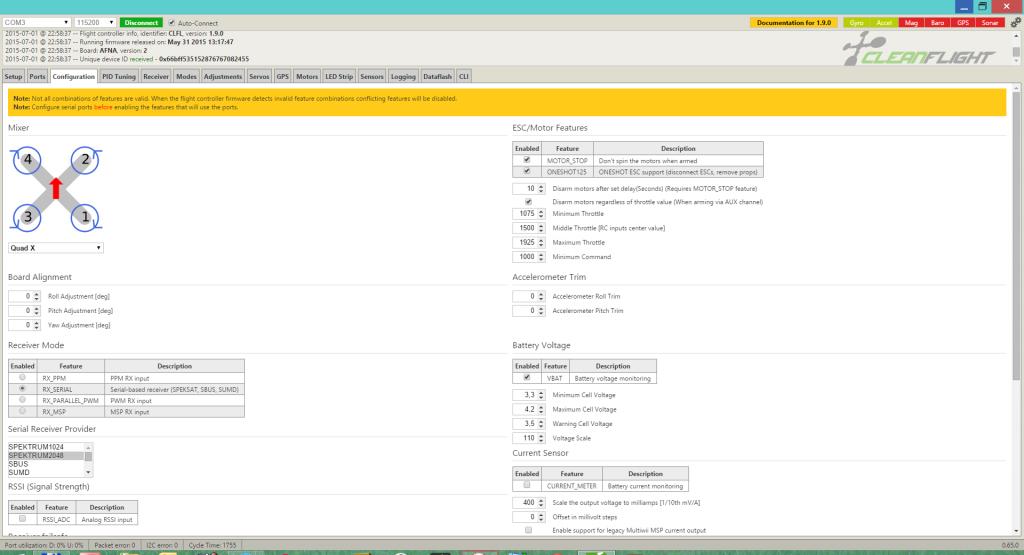Open the COM3 port dropdown
This screenshot has width=1024, height=555.
coord(37,22)
